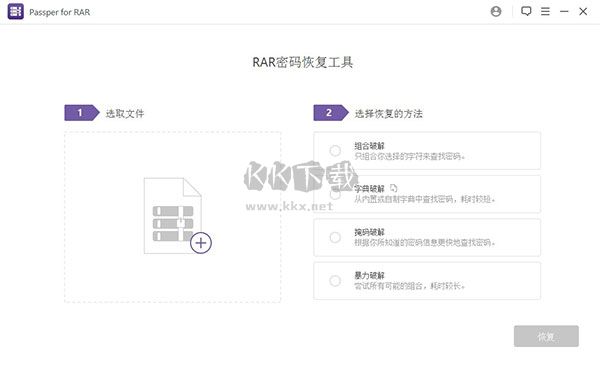Minimize the Passper window
The height and width of the screenshot is (366, 600).
pyautogui.click(x=564, y=11)
